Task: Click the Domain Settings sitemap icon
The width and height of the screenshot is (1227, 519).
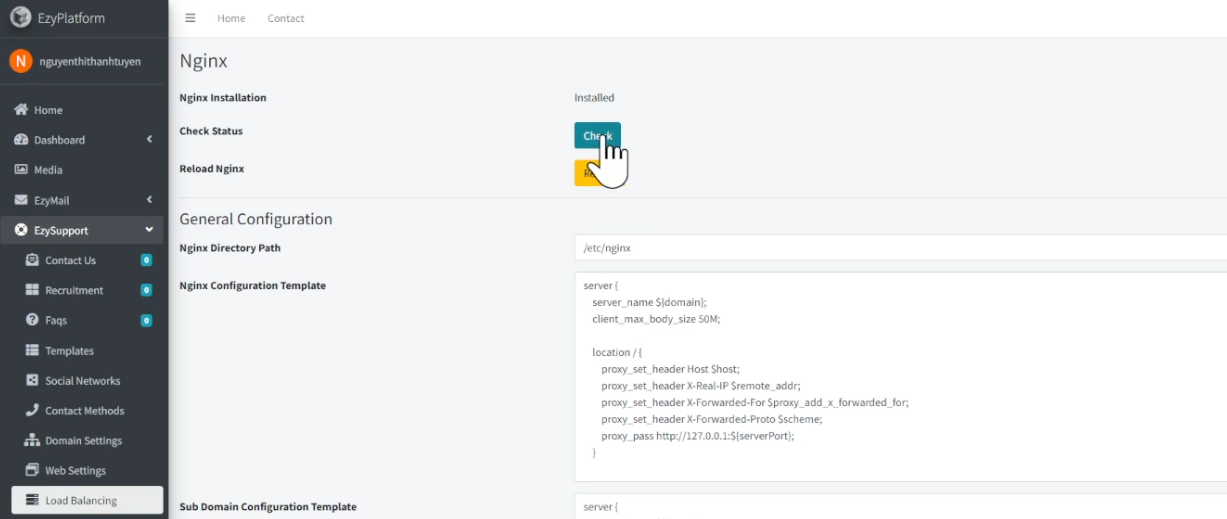Action: pyautogui.click(x=31, y=441)
